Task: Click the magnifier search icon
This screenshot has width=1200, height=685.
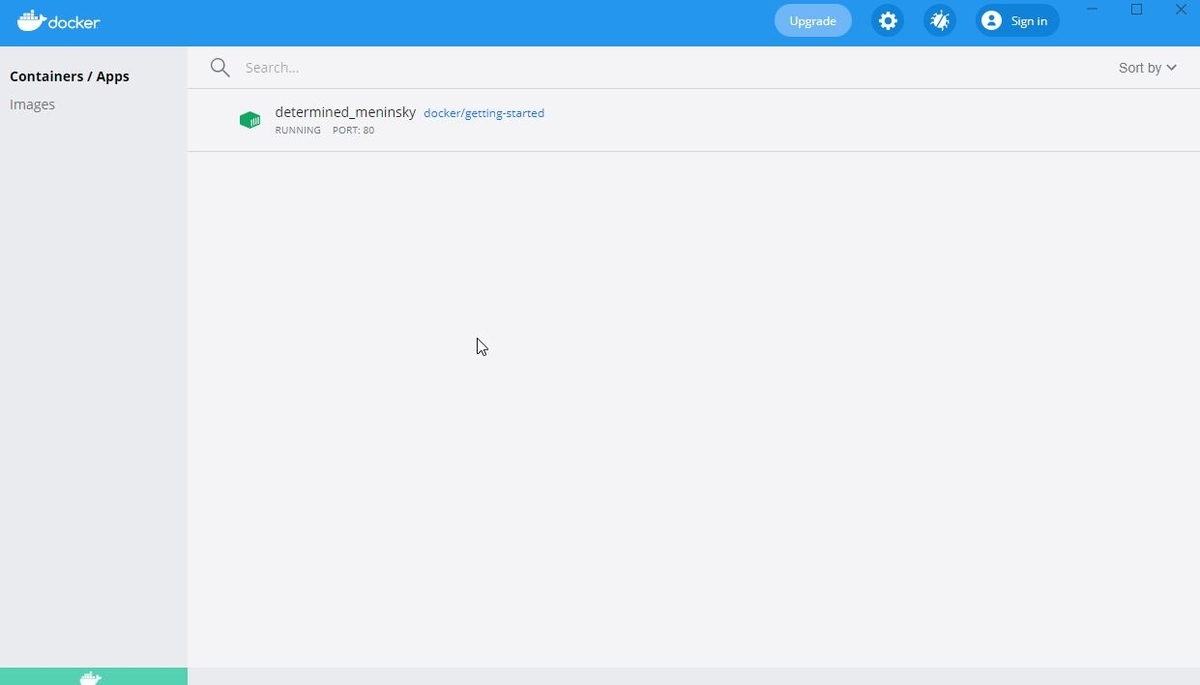Action: point(220,67)
